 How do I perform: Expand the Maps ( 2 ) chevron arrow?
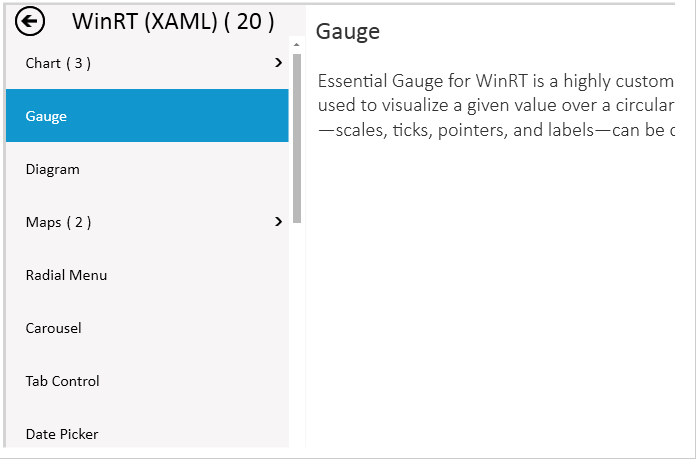coord(278,222)
